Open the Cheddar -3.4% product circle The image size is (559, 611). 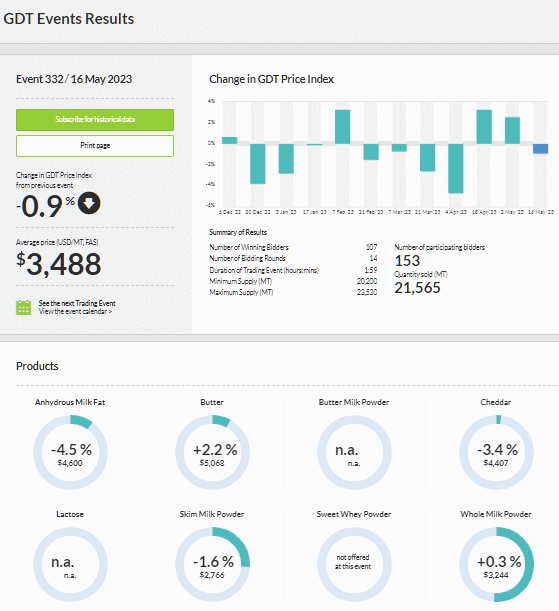(x=496, y=452)
